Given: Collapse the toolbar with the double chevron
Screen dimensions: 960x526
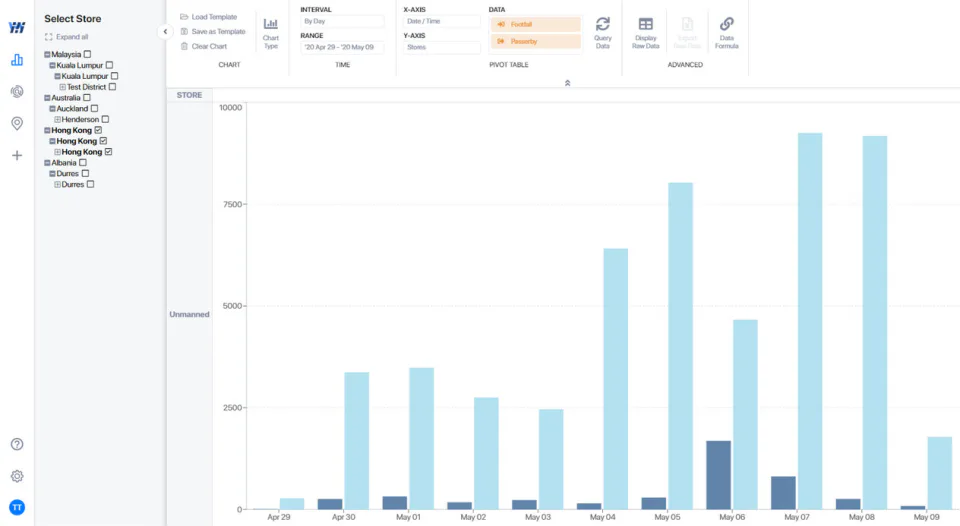Looking at the screenshot, I should click(568, 83).
